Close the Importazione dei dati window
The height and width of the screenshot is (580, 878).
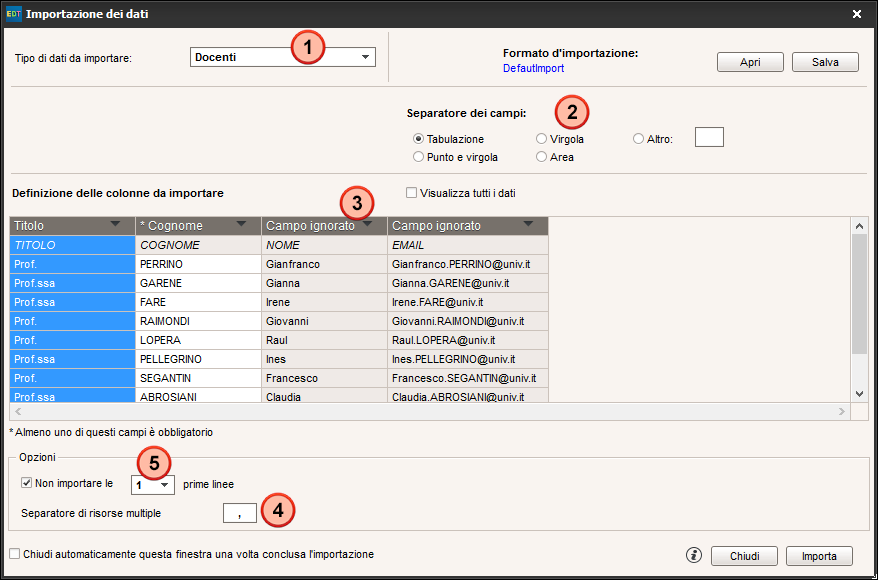click(857, 15)
